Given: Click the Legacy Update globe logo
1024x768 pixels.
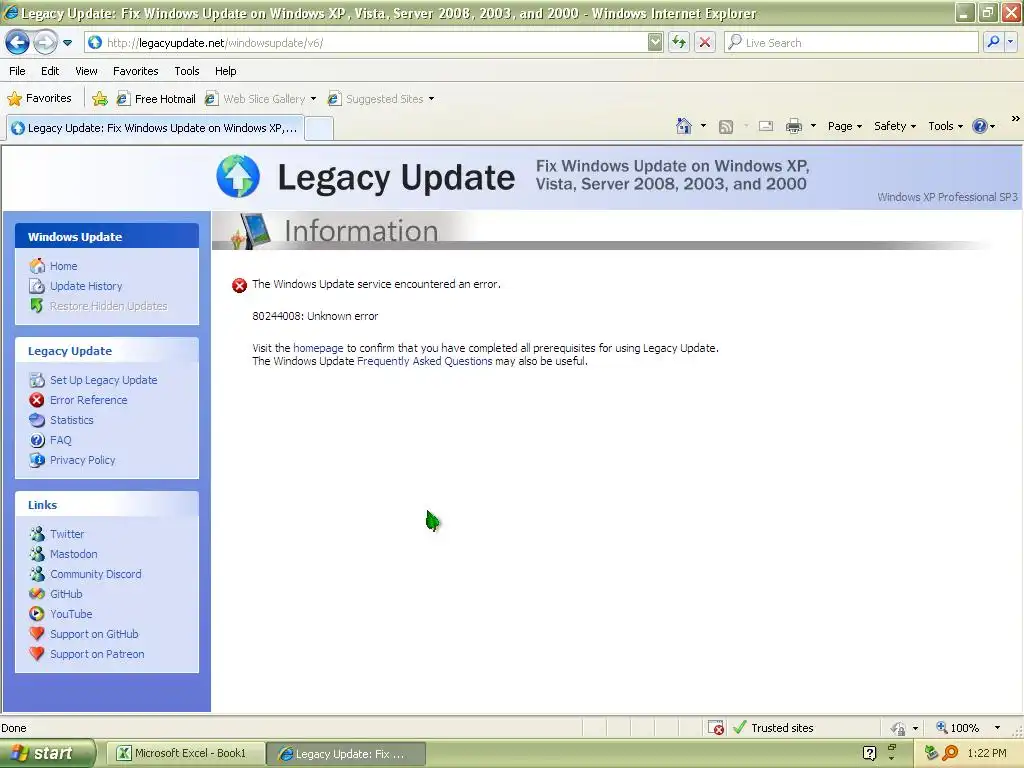Looking at the screenshot, I should coord(238,176).
